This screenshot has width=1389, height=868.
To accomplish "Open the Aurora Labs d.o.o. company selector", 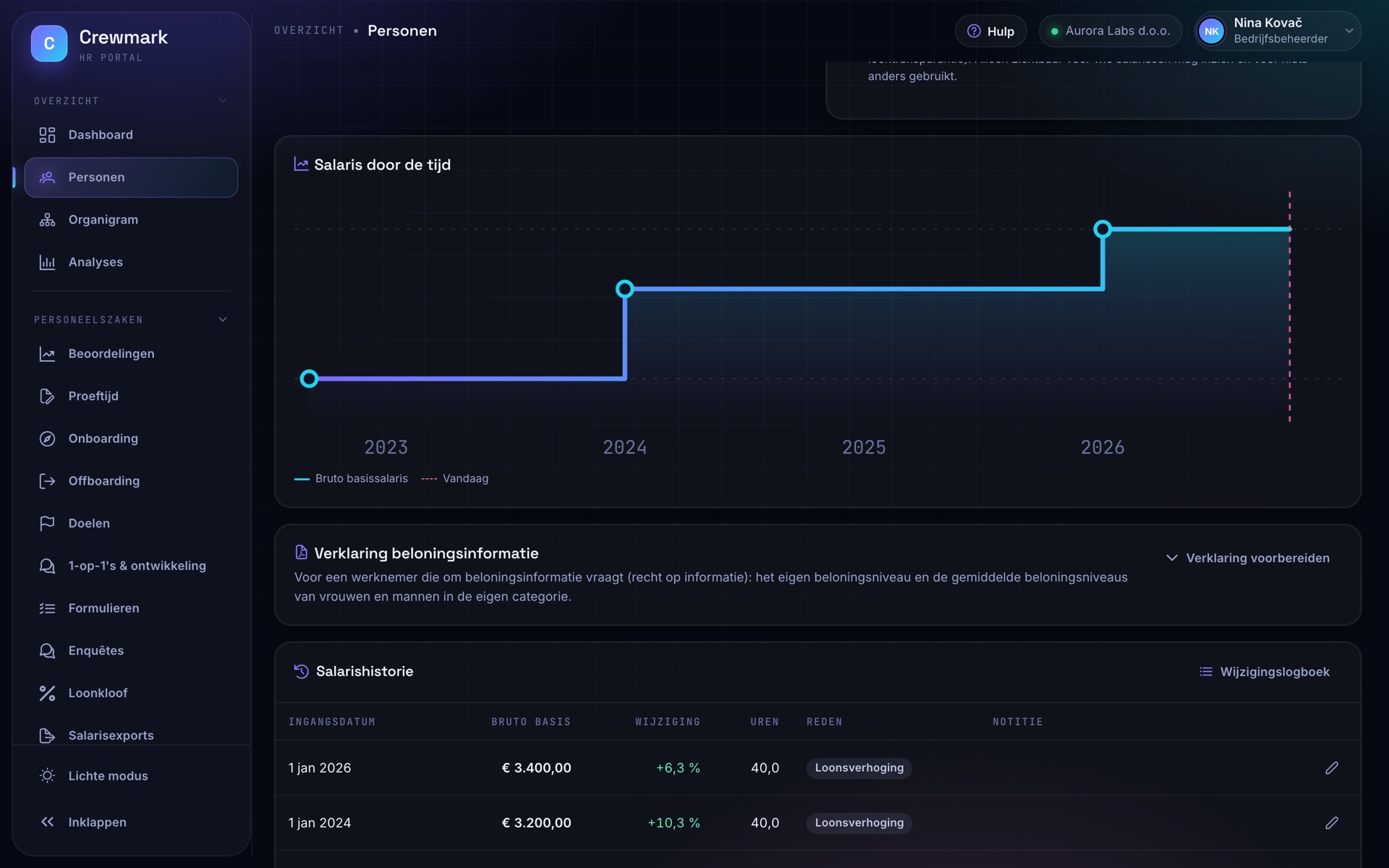I will (1110, 31).
